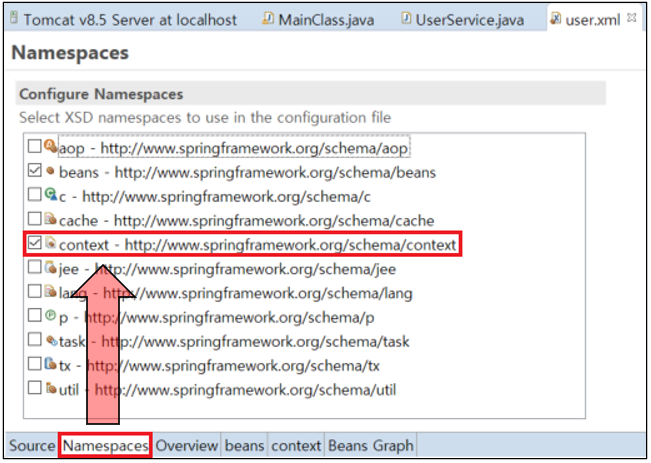The height and width of the screenshot is (463, 651).
Task: Switch to the Namespaces bottom tab
Action: click(x=105, y=446)
